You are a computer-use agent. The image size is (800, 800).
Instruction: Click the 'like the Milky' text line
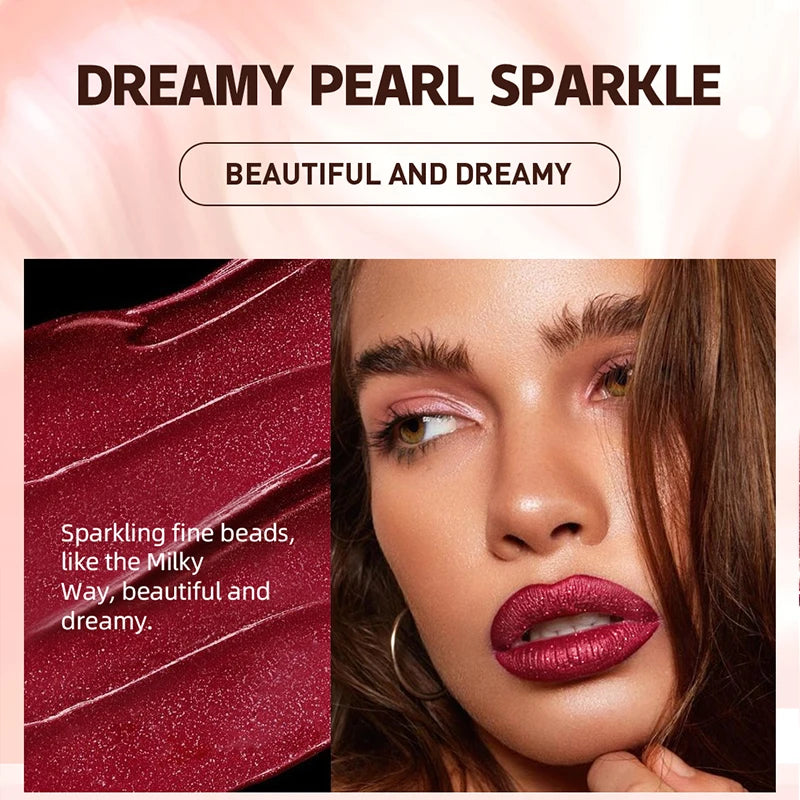[x=132, y=562]
